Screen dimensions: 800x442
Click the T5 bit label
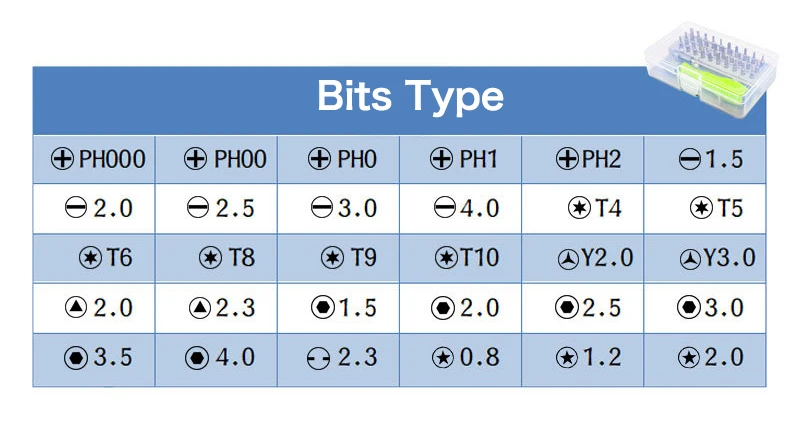click(730, 208)
